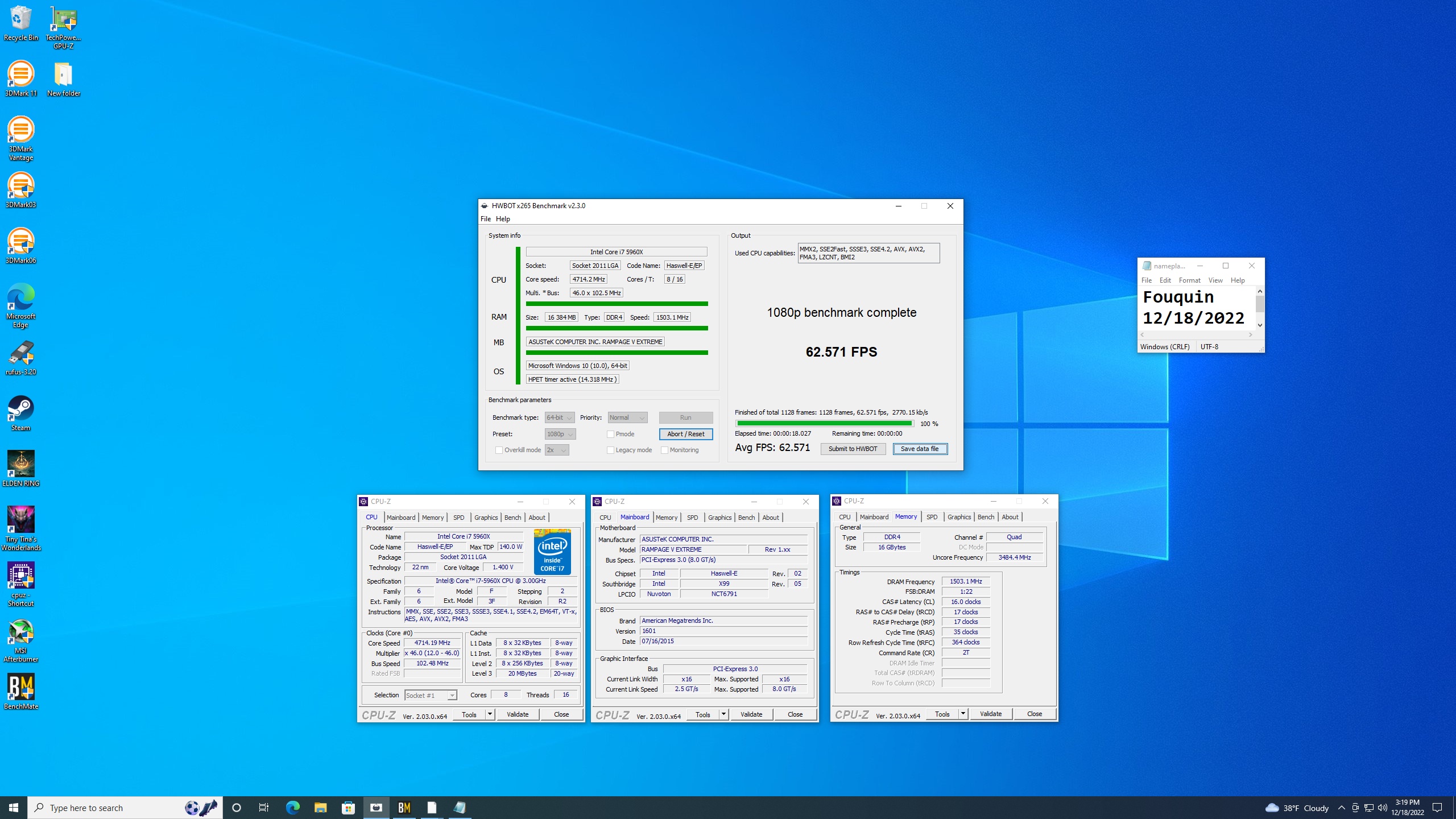Click the volume icon in system tray
The width and height of the screenshot is (1456, 819).
(1383, 808)
